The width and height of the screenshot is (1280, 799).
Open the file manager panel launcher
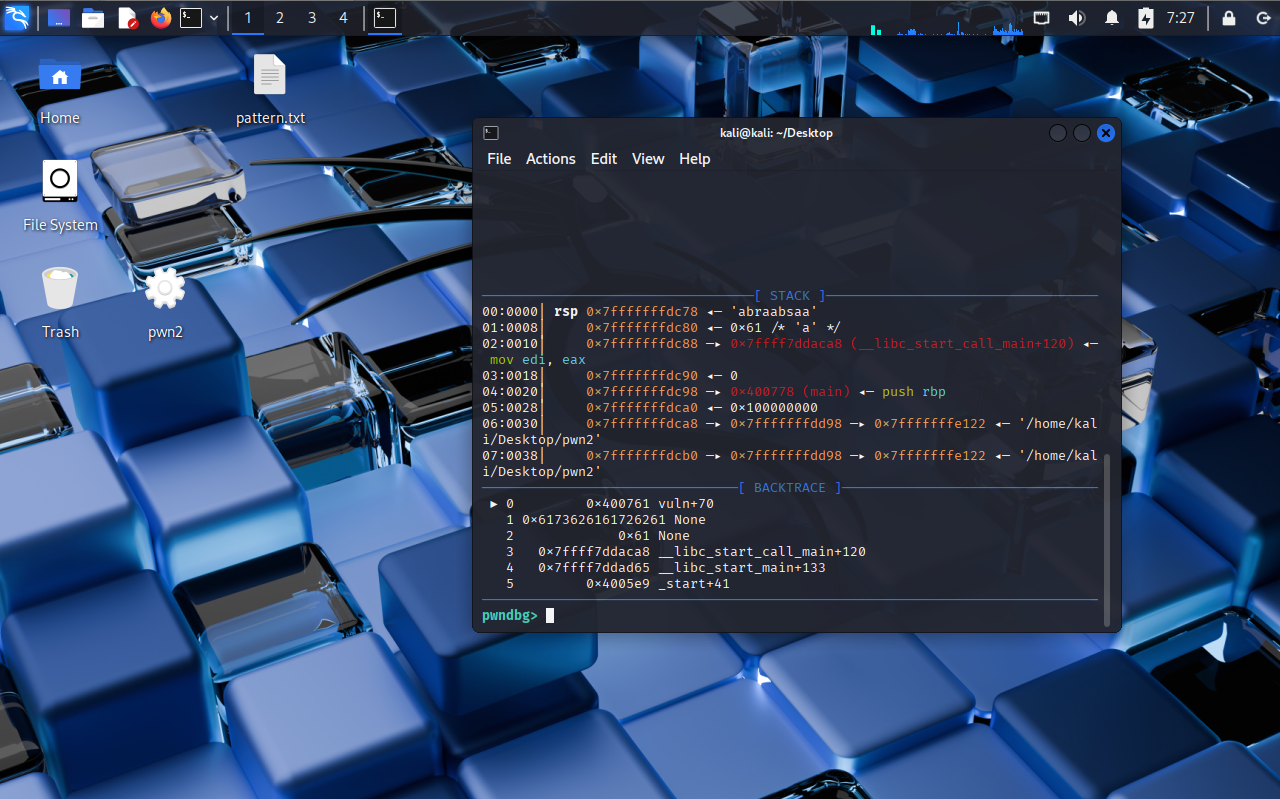[x=93, y=18]
